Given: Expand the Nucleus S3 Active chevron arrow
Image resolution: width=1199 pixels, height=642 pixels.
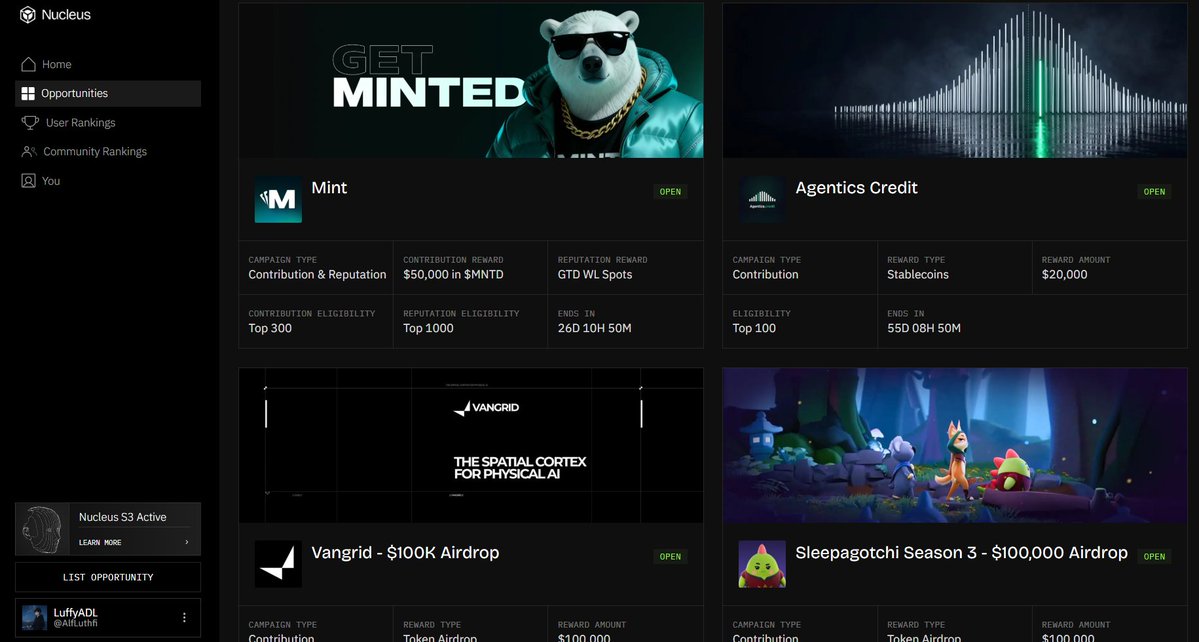Looking at the screenshot, I should (187, 543).
